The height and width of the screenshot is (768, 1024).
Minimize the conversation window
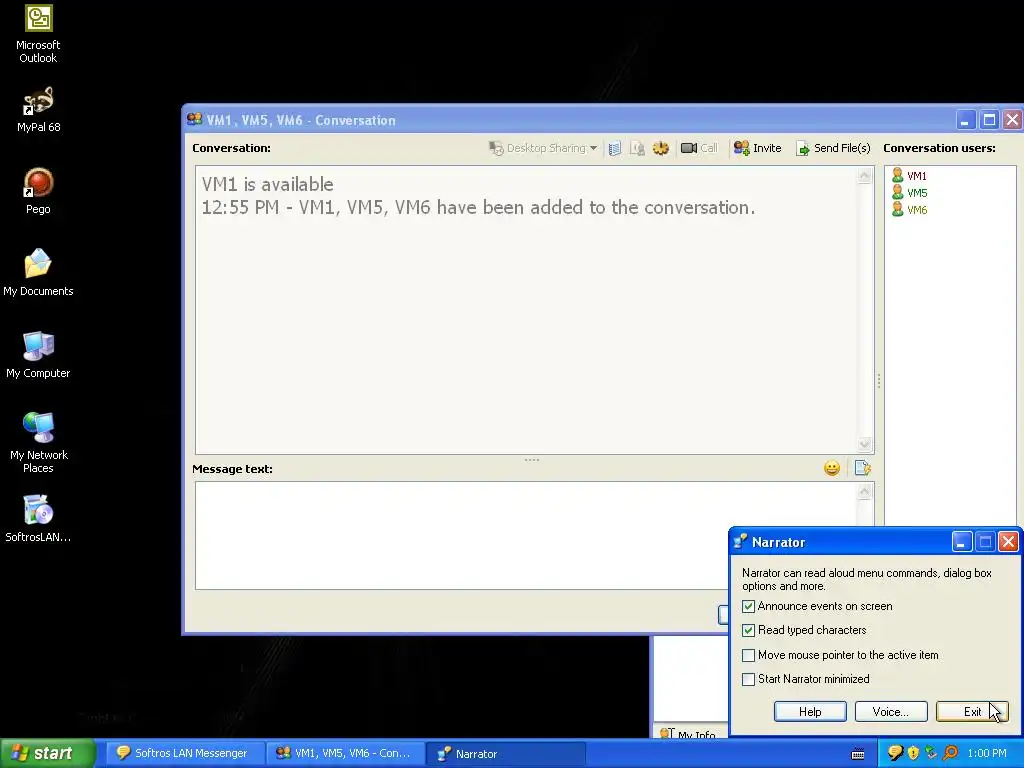pyautogui.click(x=966, y=120)
